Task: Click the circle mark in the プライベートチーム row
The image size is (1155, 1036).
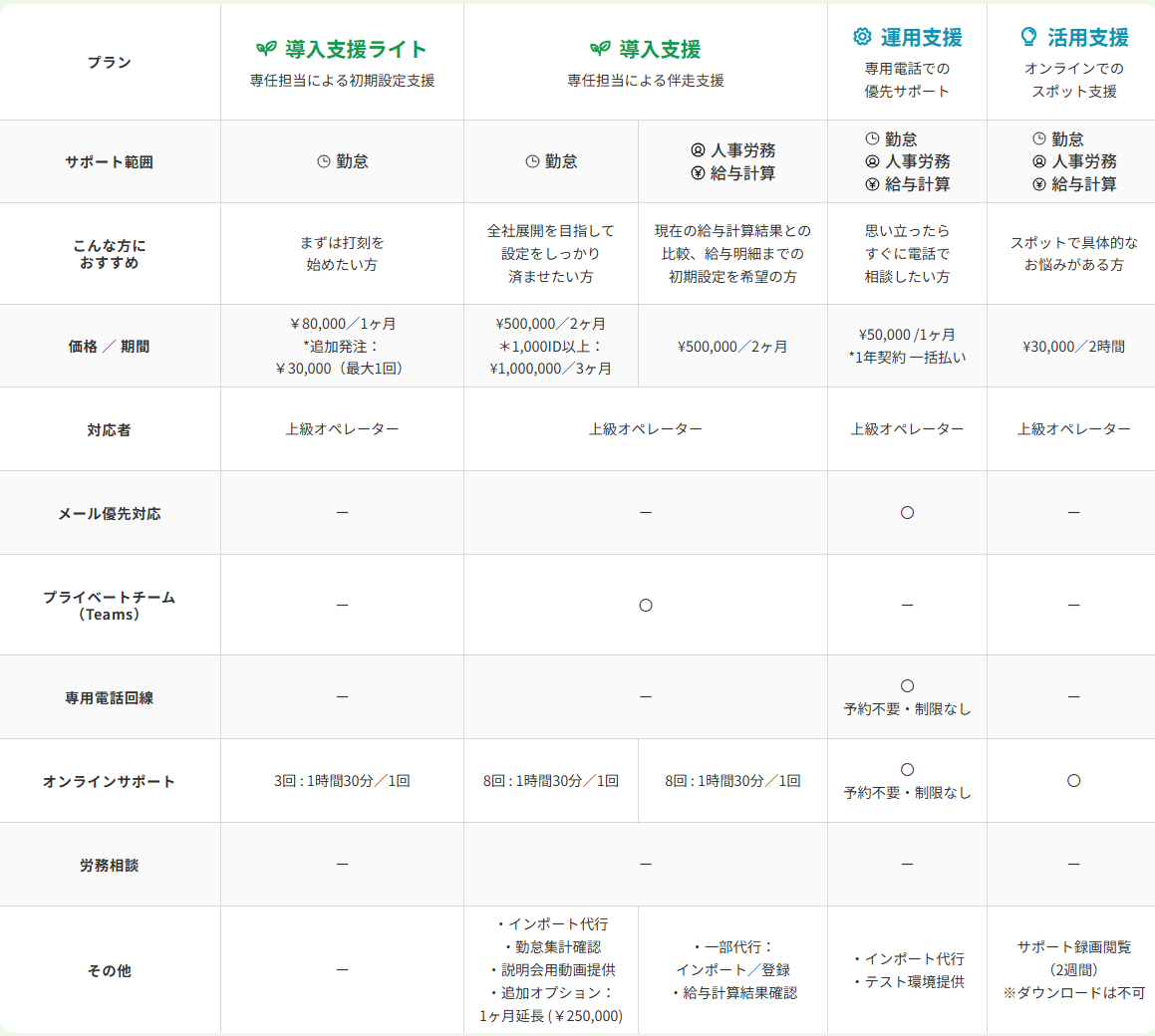Action: [x=646, y=605]
